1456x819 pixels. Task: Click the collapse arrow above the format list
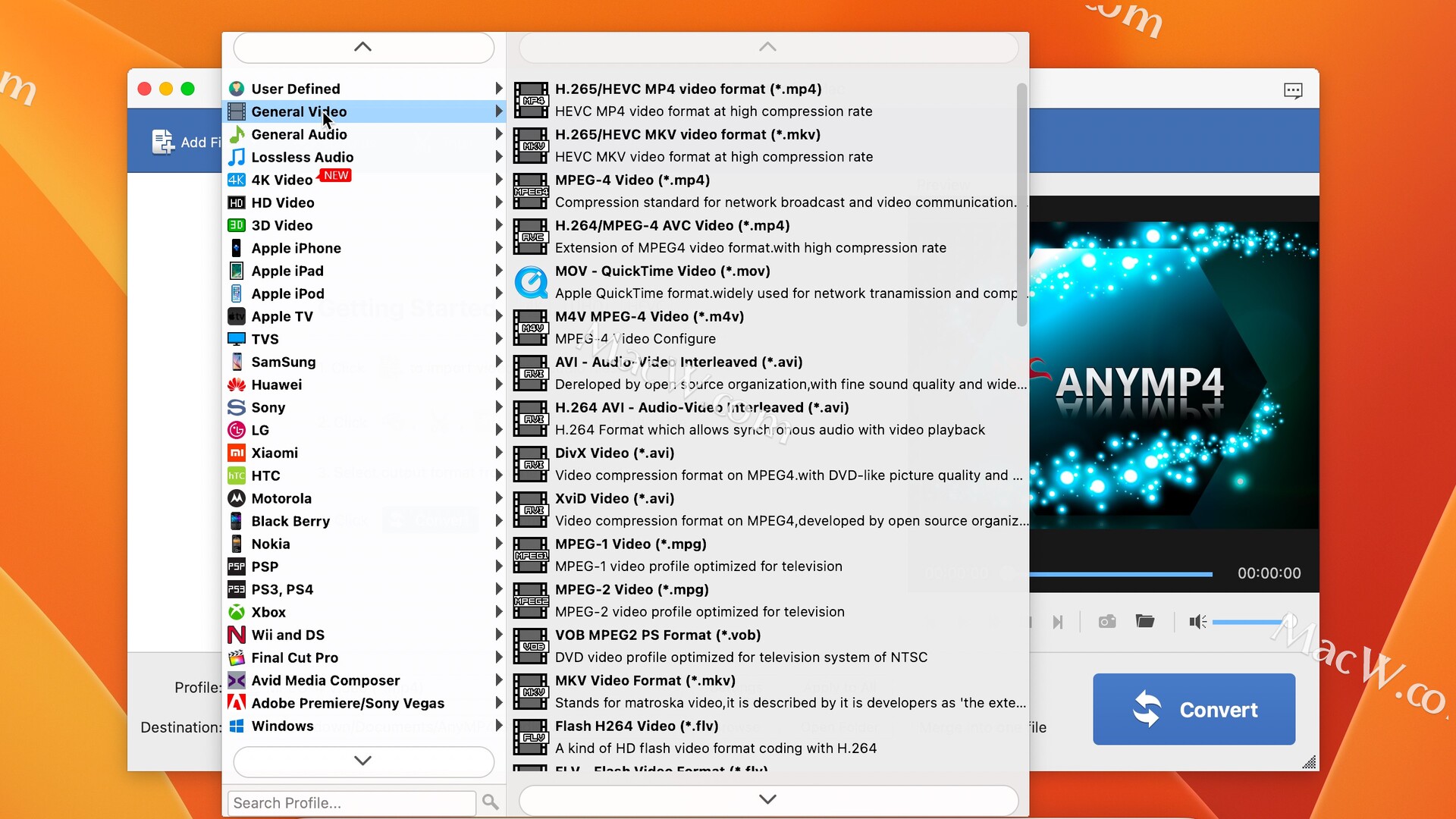[767, 45]
